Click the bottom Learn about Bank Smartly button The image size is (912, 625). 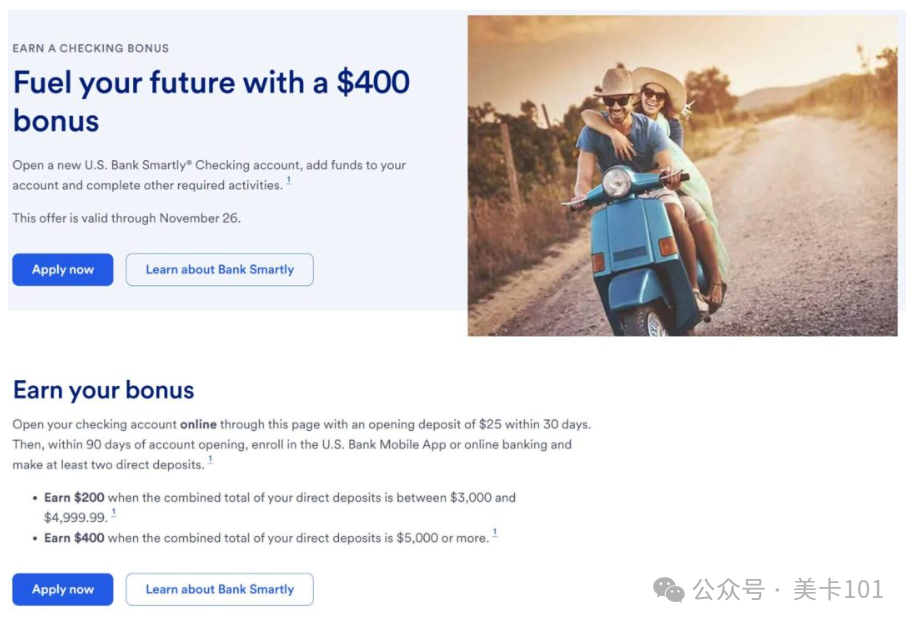pos(219,589)
